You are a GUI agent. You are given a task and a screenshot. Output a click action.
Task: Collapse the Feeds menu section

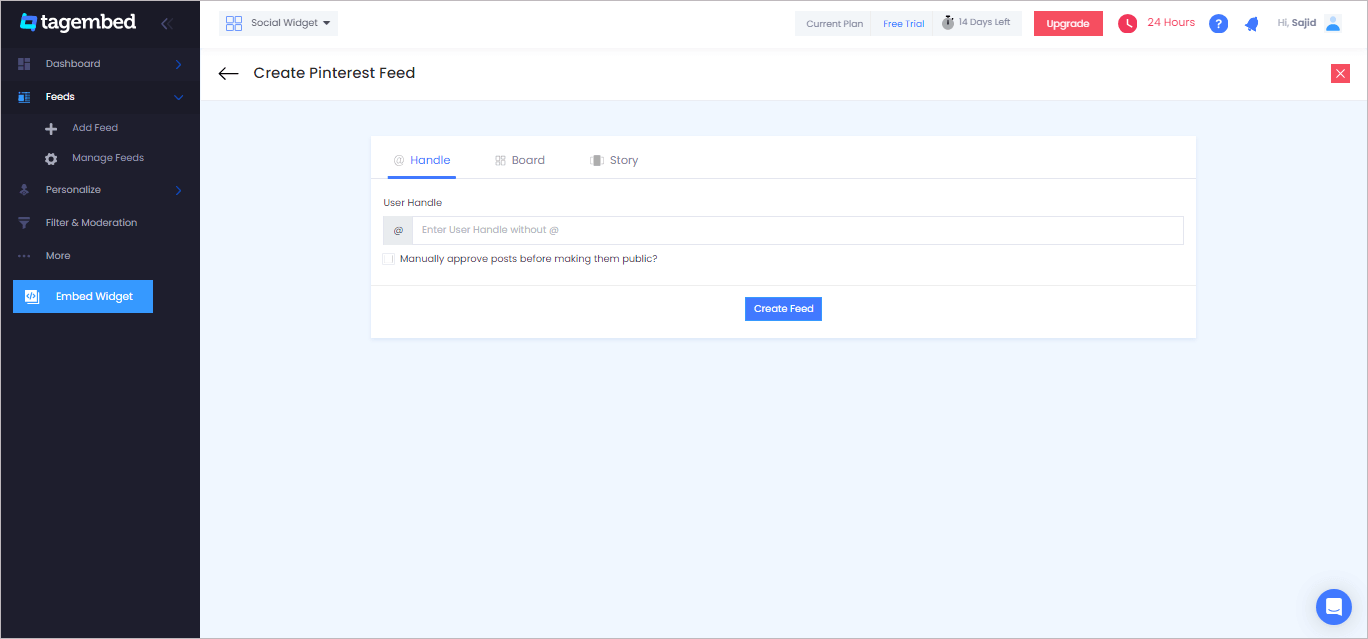pos(178,97)
